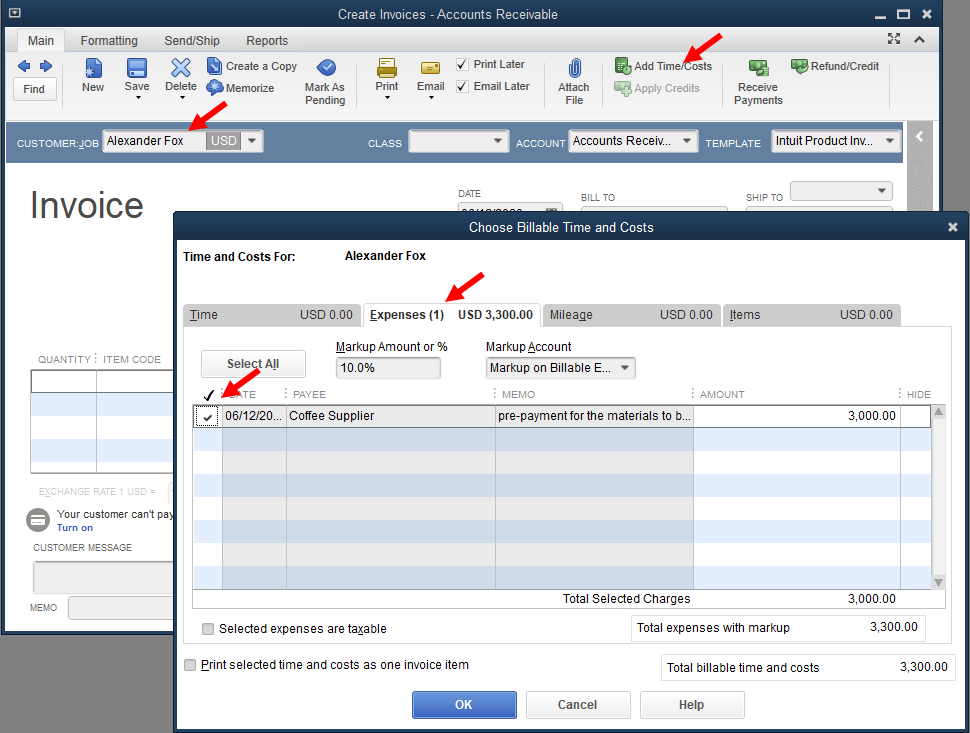Click the 3,000.00 amount cell
This screenshot has height=733, width=970.
(797, 416)
